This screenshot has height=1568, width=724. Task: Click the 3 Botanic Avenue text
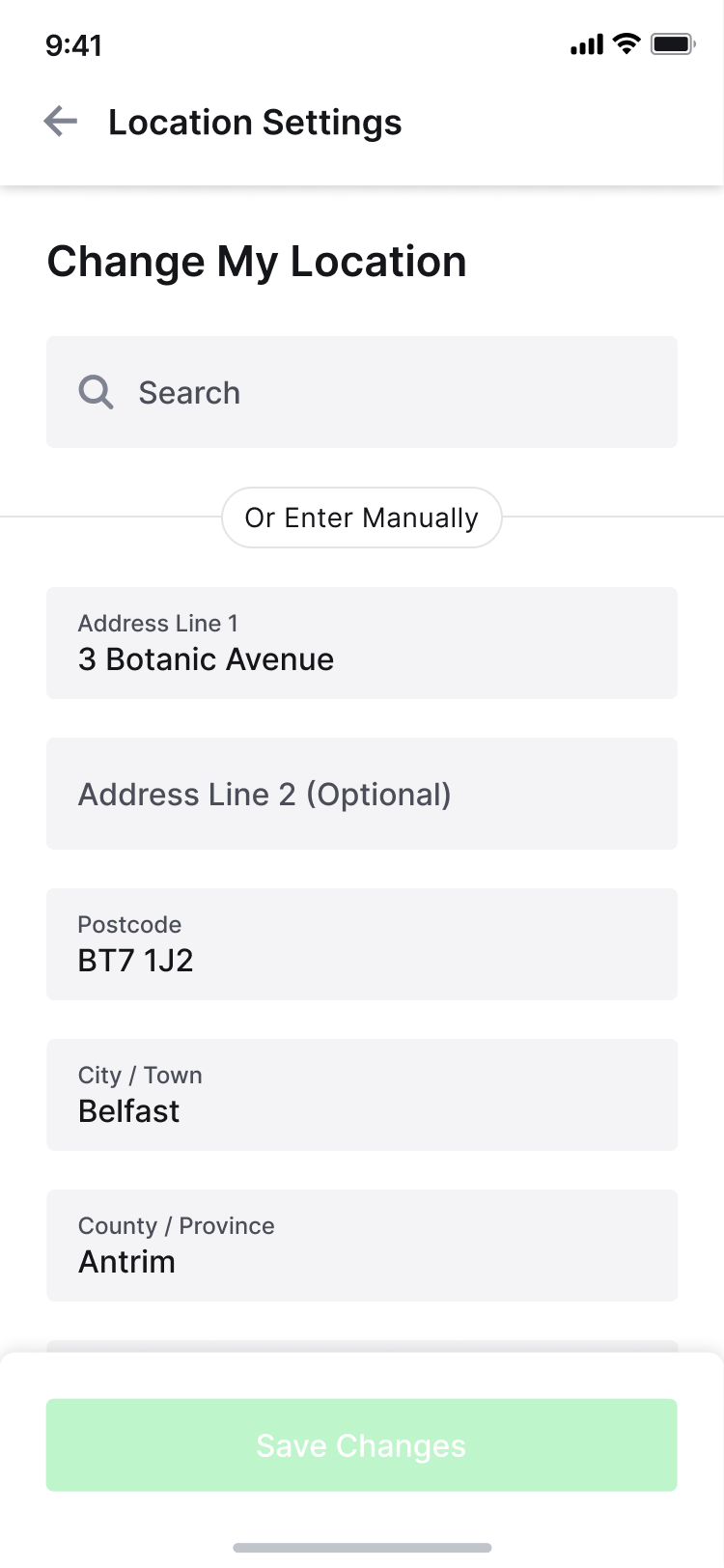tap(206, 659)
